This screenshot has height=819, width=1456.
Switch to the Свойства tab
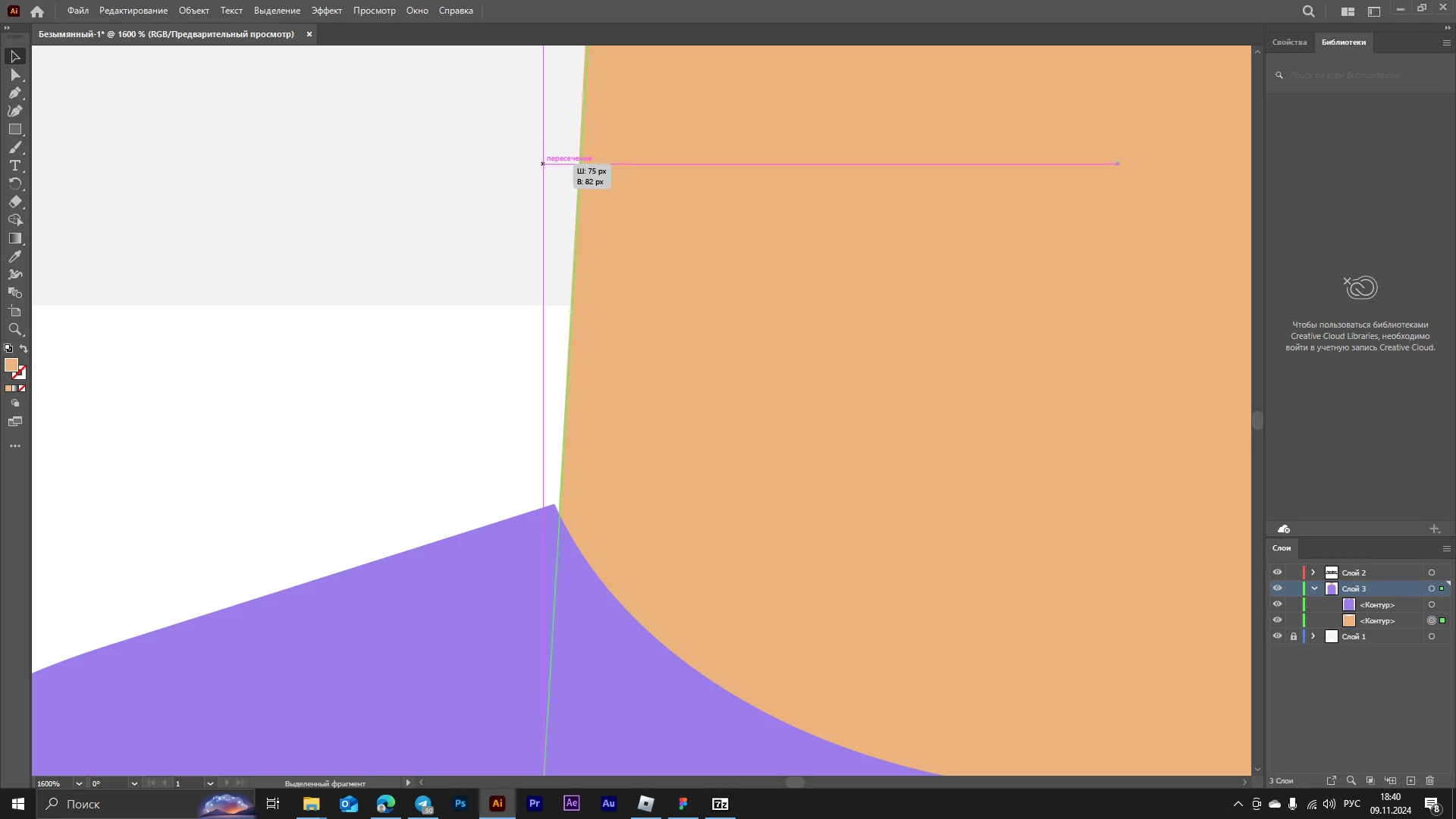pos(1289,42)
